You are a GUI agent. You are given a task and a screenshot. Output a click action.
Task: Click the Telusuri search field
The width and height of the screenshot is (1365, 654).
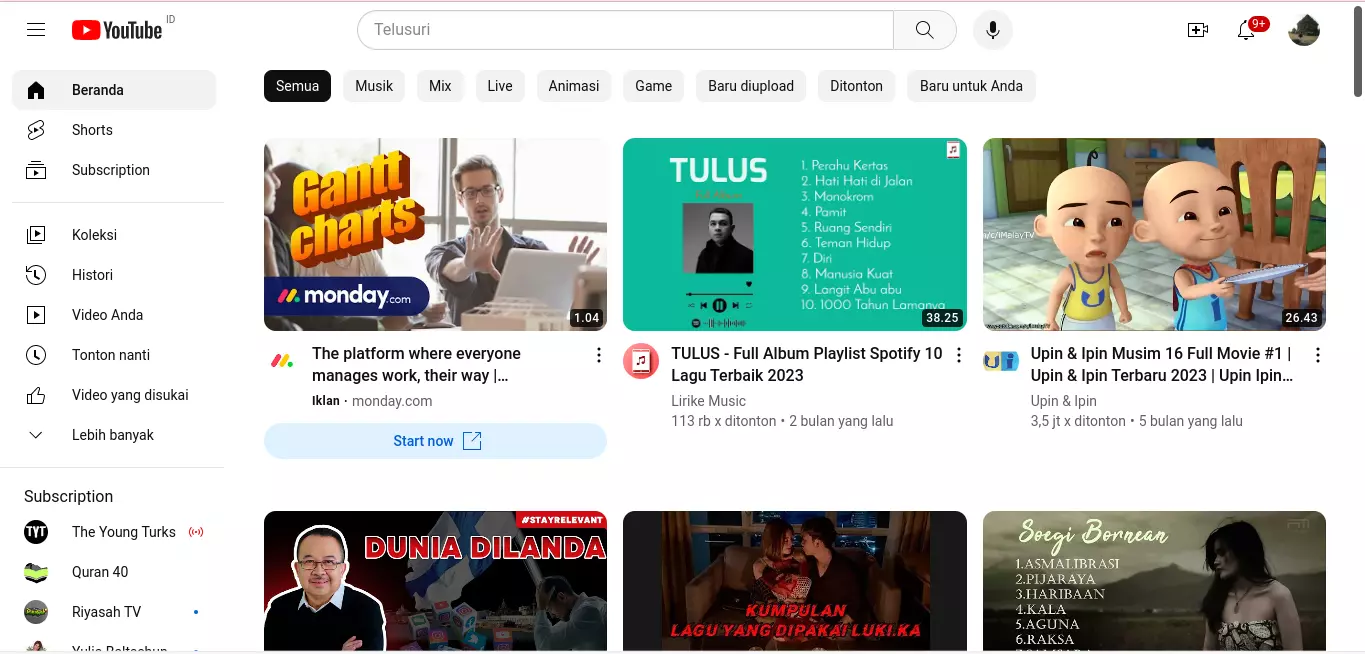625,30
